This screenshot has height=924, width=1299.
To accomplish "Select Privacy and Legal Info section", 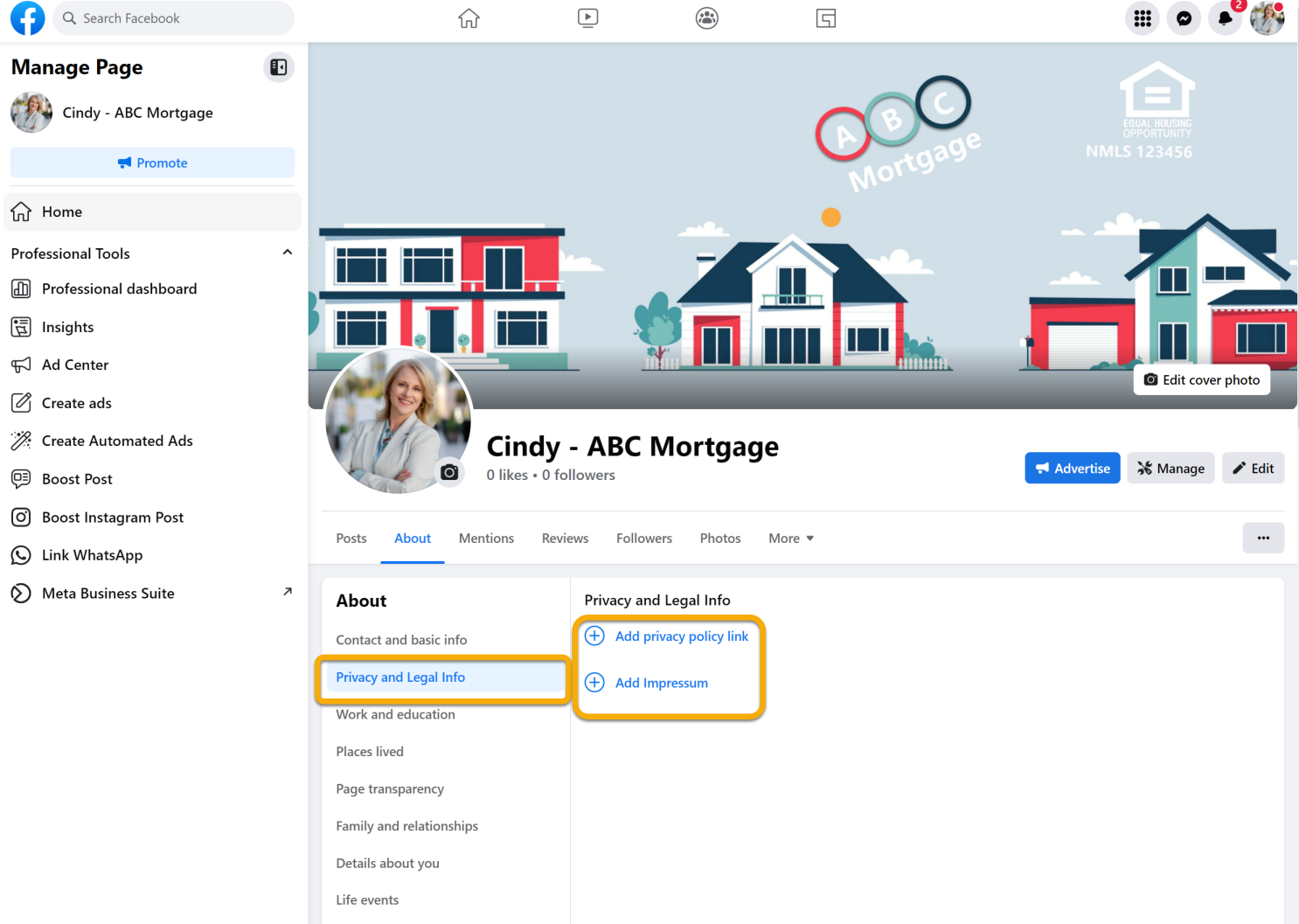I will click(445, 677).
